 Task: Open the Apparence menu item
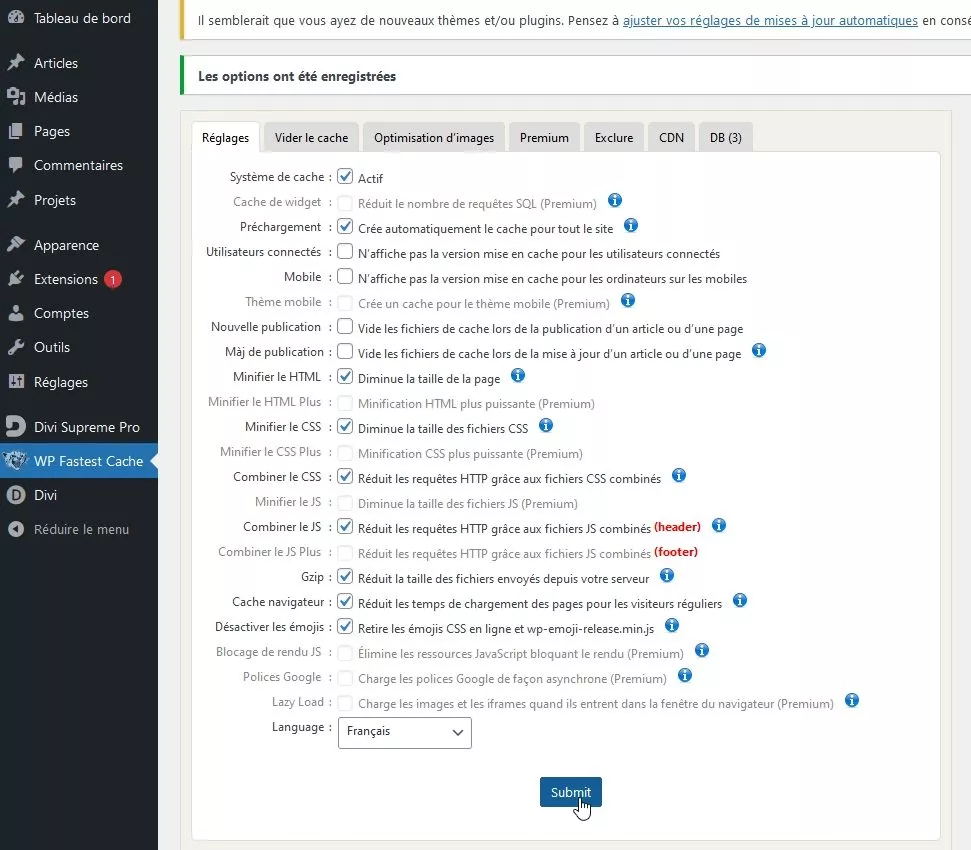pos(79,245)
